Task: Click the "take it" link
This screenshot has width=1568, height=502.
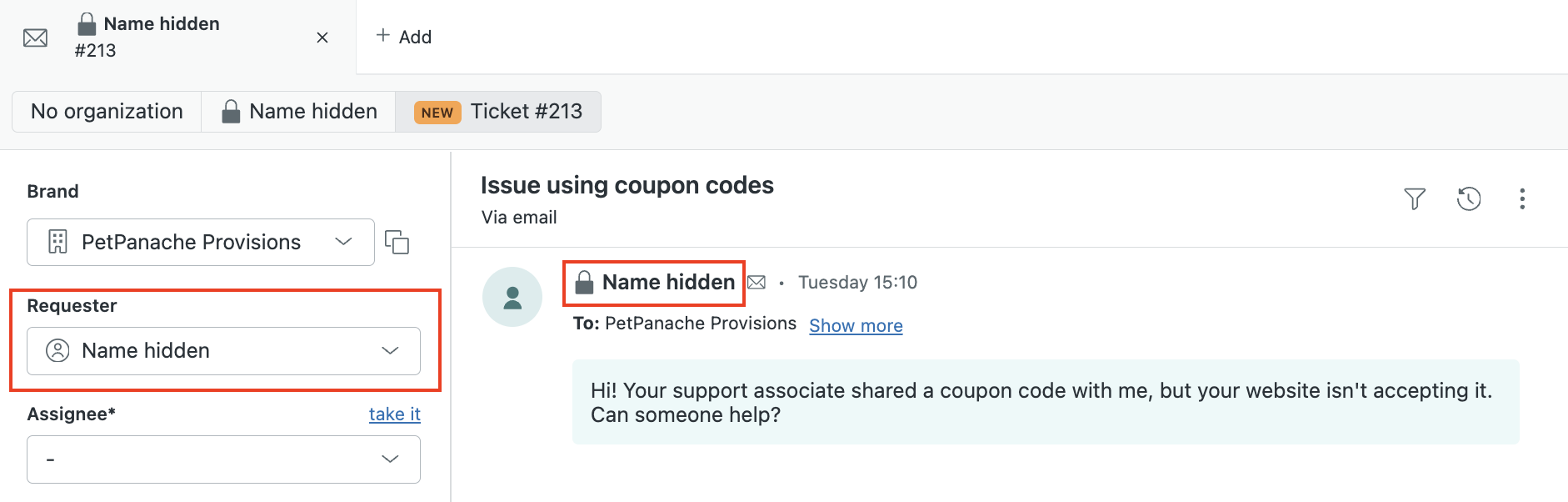Action: [x=395, y=414]
